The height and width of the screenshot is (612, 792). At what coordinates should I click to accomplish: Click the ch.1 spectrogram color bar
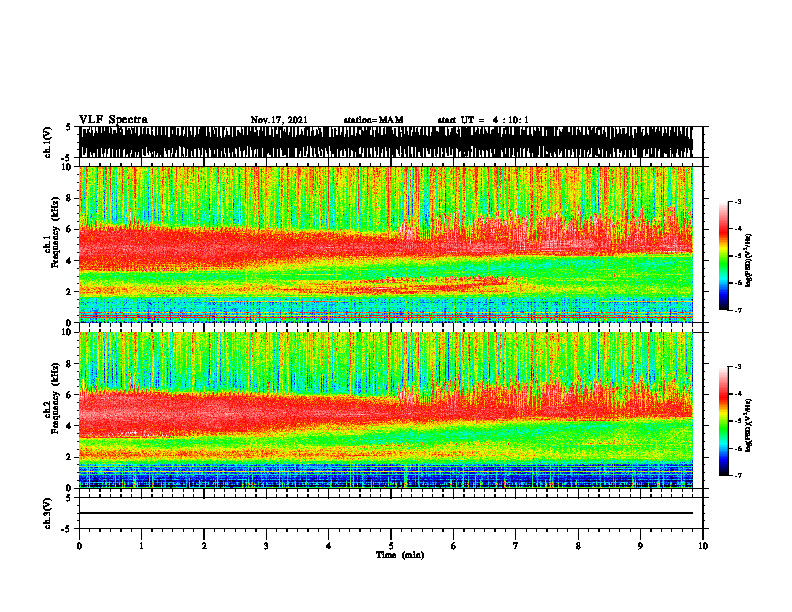click(723, 256)
